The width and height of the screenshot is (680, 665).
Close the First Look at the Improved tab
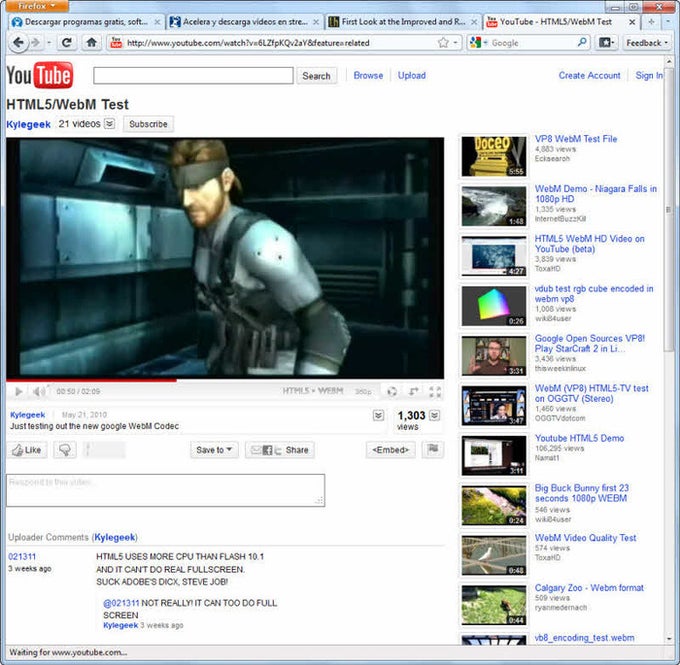coord(474,22)
